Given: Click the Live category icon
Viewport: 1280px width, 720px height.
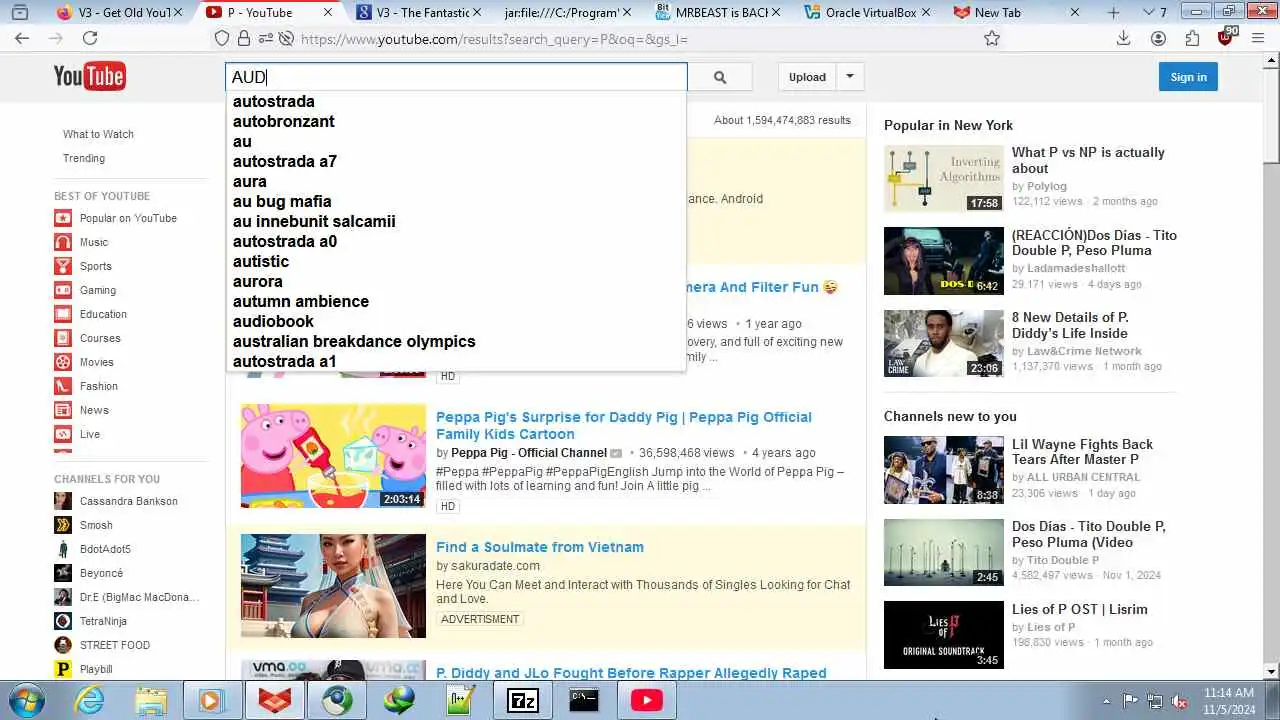Looking at the screenshot, I should pos(63,434).
